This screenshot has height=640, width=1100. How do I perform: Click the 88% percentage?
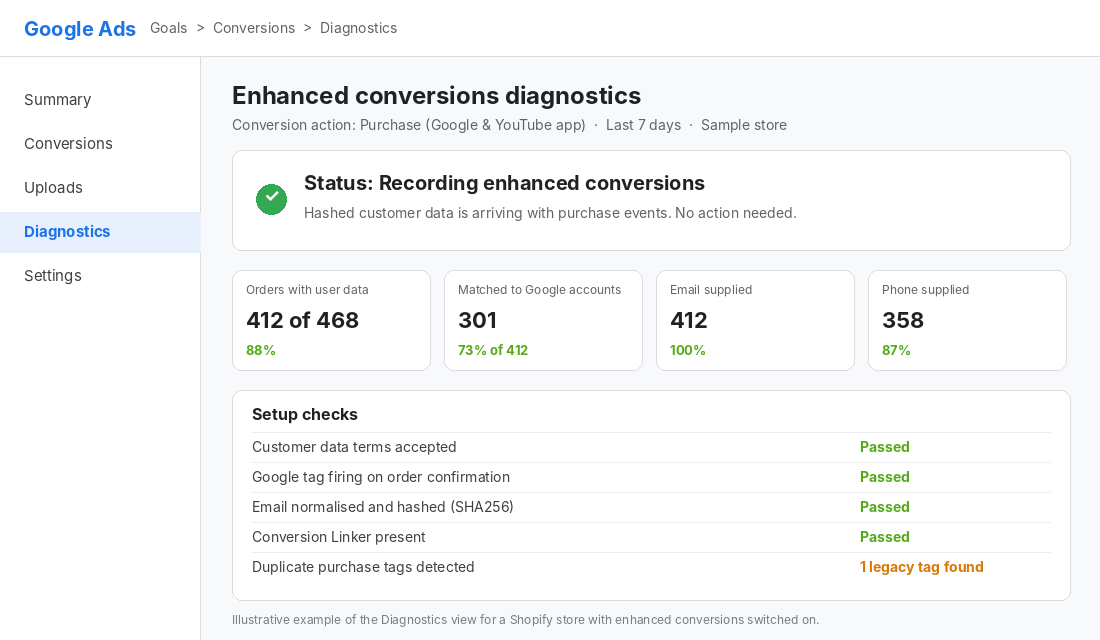coord(261,350)
